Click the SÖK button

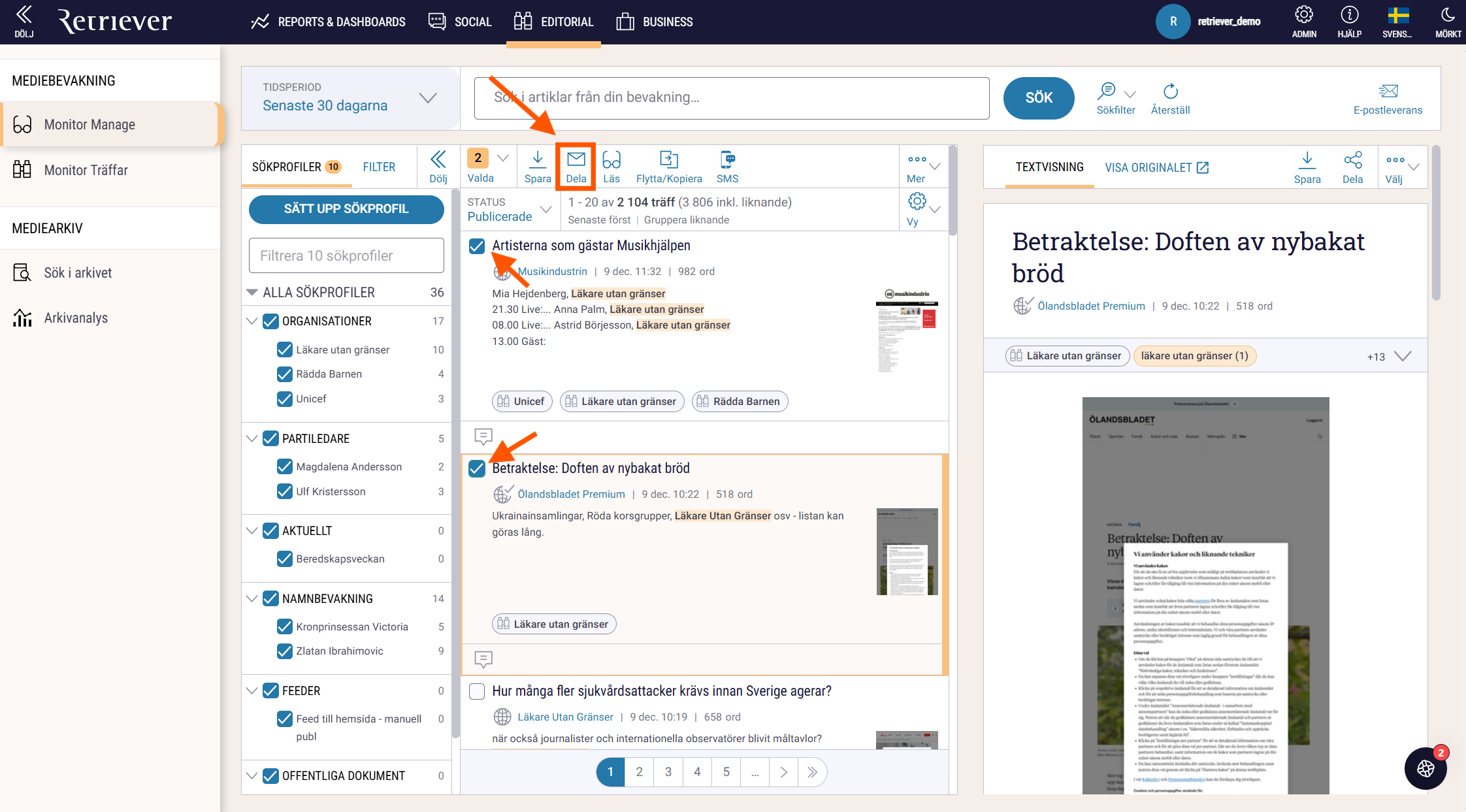pos(1038,98)
